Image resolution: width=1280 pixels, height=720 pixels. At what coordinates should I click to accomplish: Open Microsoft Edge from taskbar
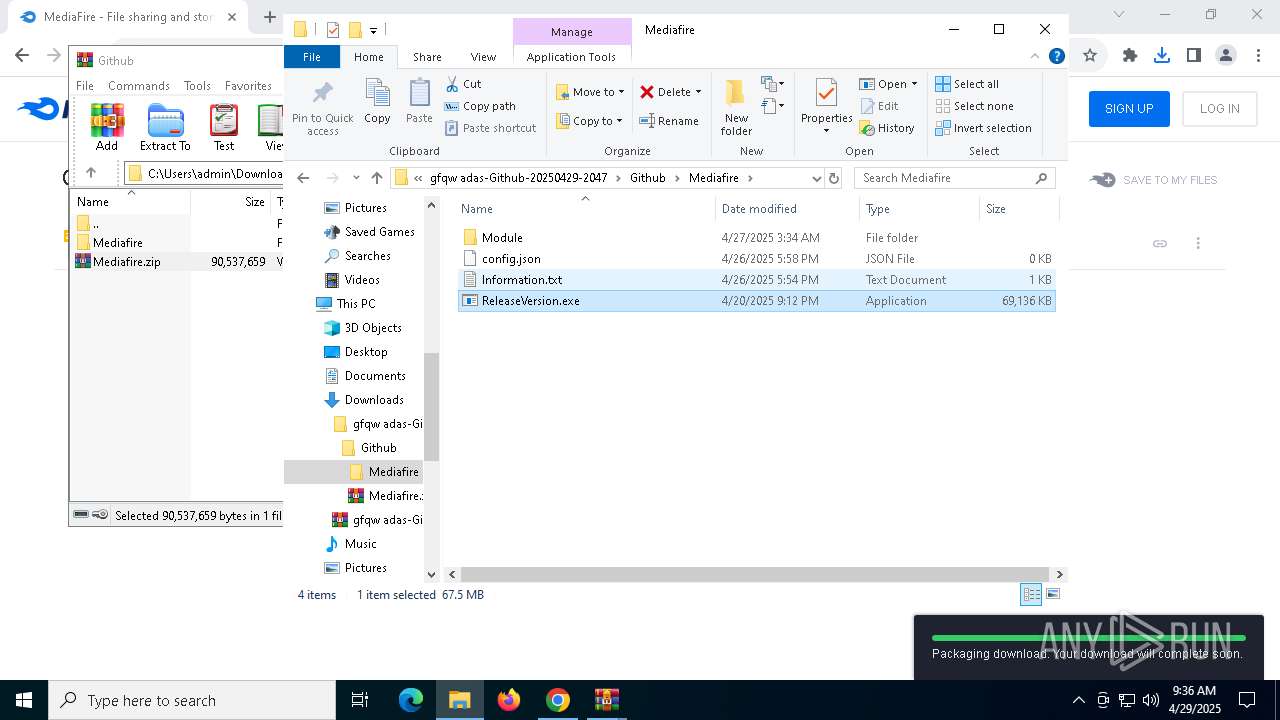click(411, 700)
